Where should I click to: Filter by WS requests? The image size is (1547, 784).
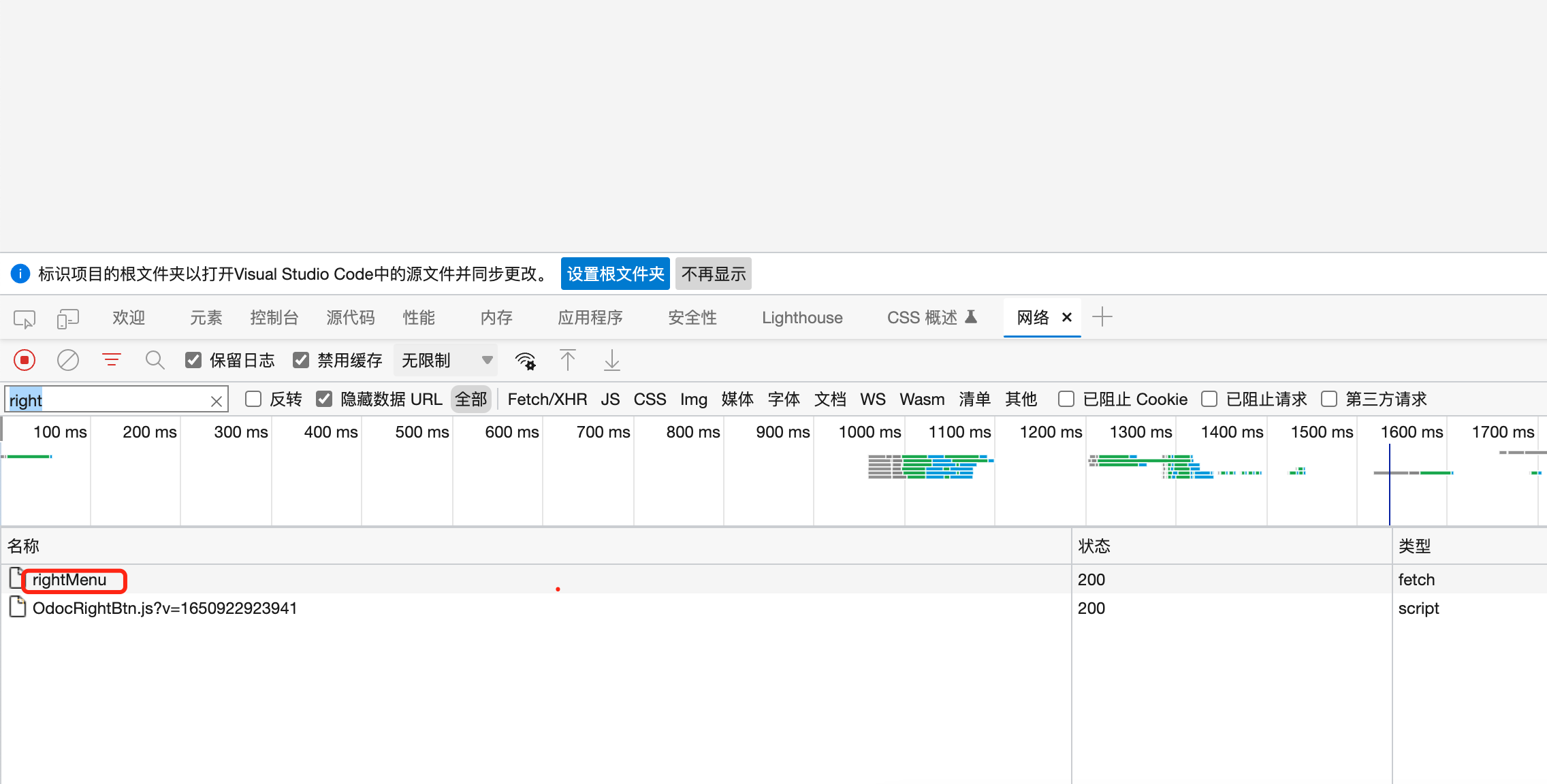(x=873, y=399)
